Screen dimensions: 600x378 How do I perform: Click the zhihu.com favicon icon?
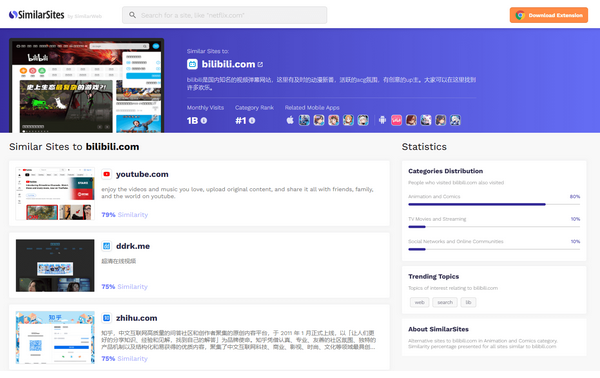click(x=107, y=318)
